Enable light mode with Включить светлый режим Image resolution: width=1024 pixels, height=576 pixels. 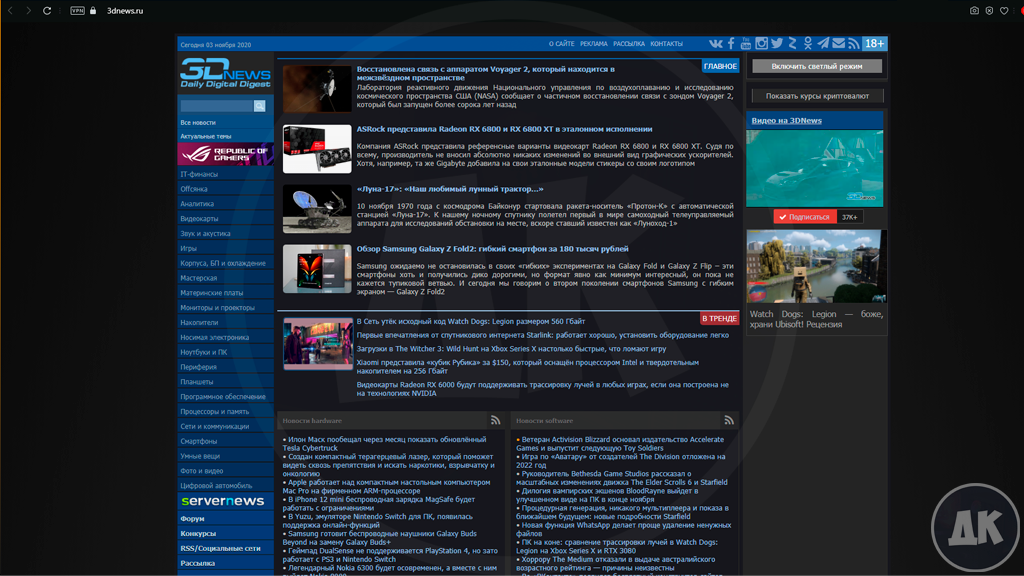[x=817, y=66]
